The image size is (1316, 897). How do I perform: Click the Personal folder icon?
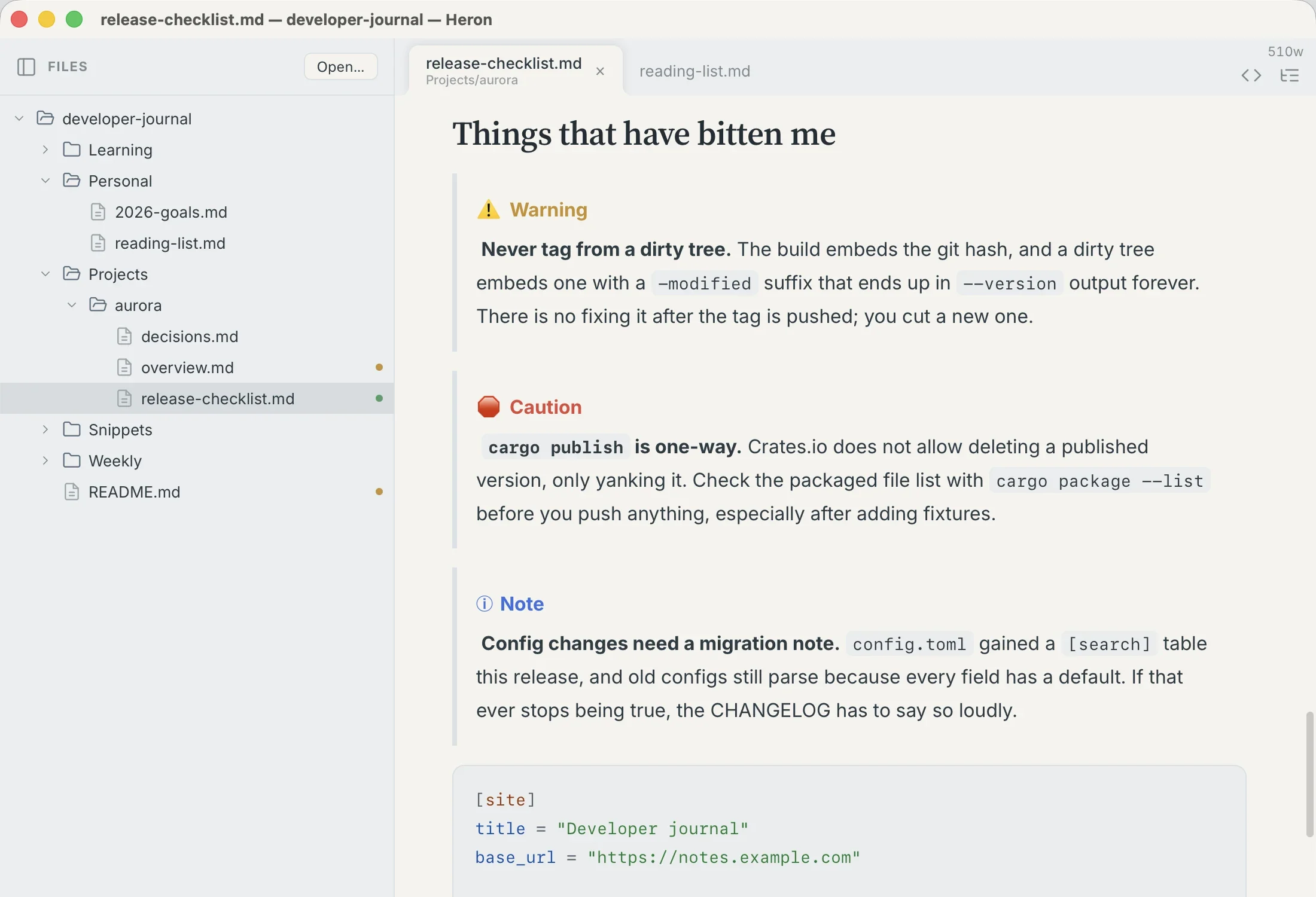click(x=72, y=180)
